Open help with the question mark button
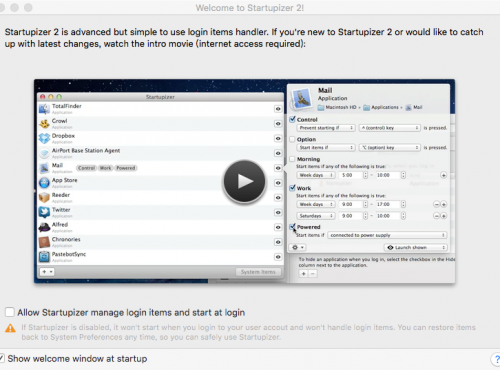 [x=496, y=359]
